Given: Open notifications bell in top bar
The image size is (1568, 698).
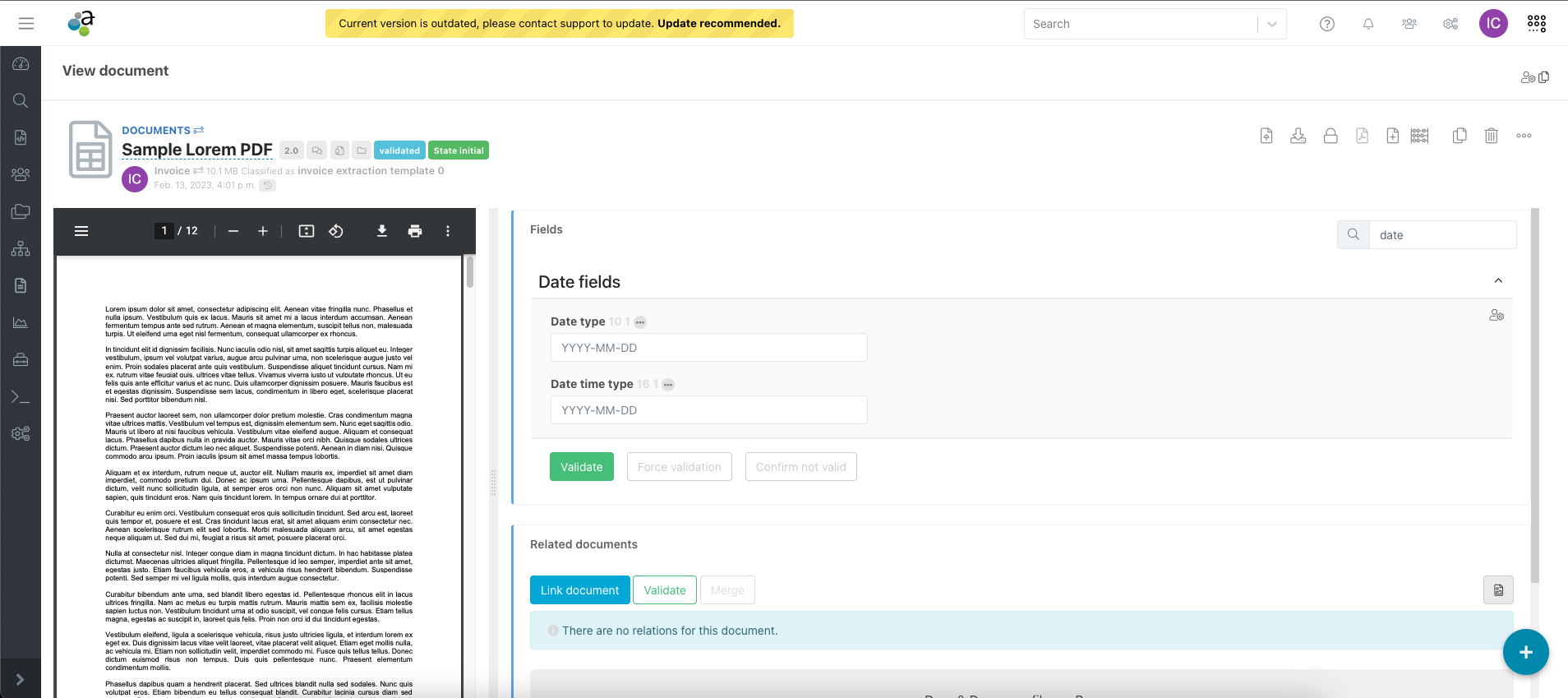Looking at the screenshot, I should click(x=1368, y=24).
